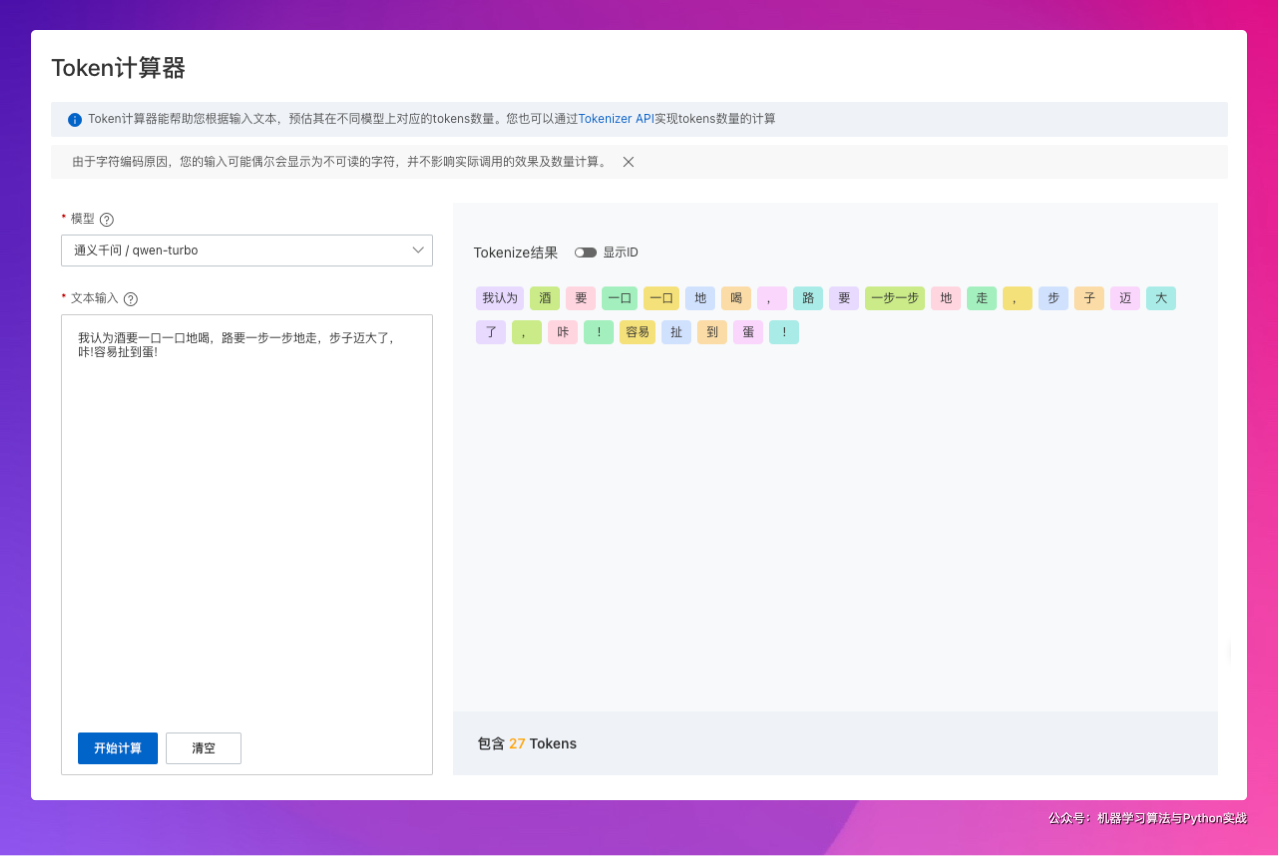
Task: Click the help icon next to 文本输入
Action: [x=130, y=299]
